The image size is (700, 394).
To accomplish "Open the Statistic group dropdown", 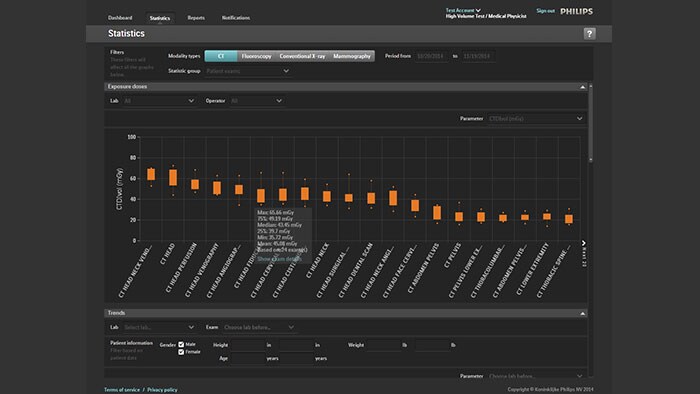I will [247, 71].
